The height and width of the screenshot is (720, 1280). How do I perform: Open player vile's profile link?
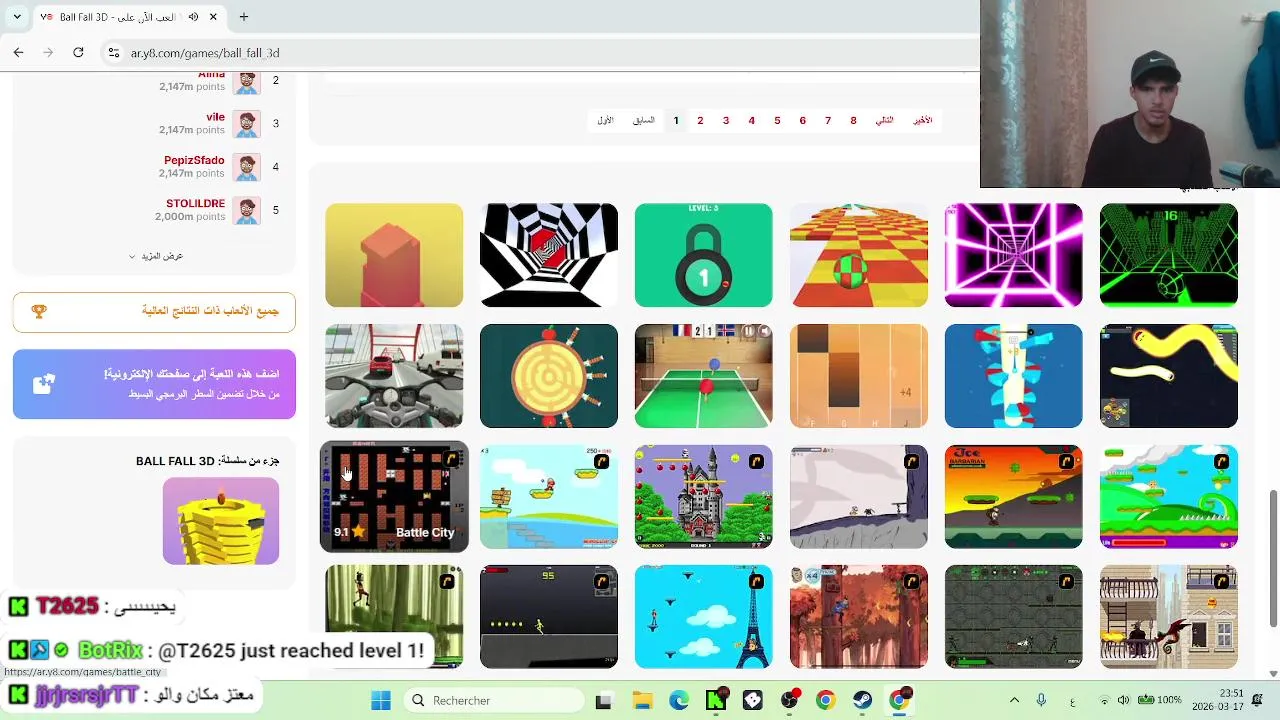(215, 117)
